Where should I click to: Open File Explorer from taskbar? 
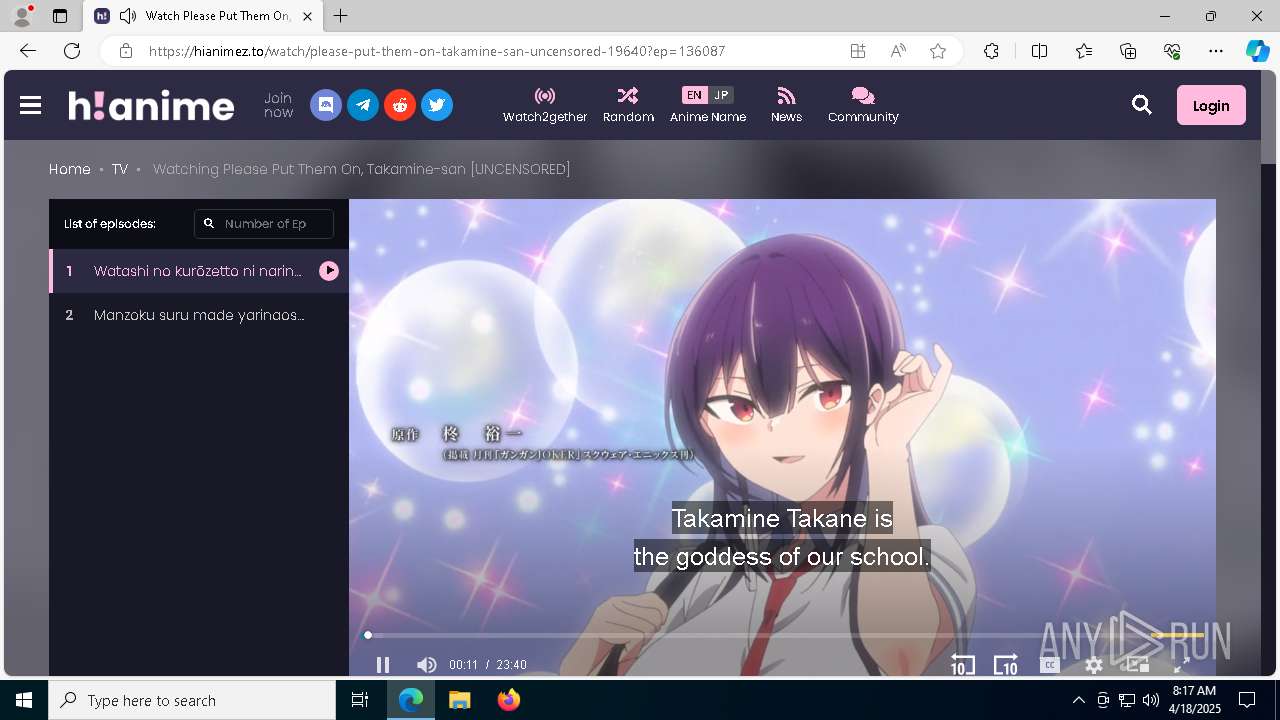pyautogui.click(x=459, y=700)
